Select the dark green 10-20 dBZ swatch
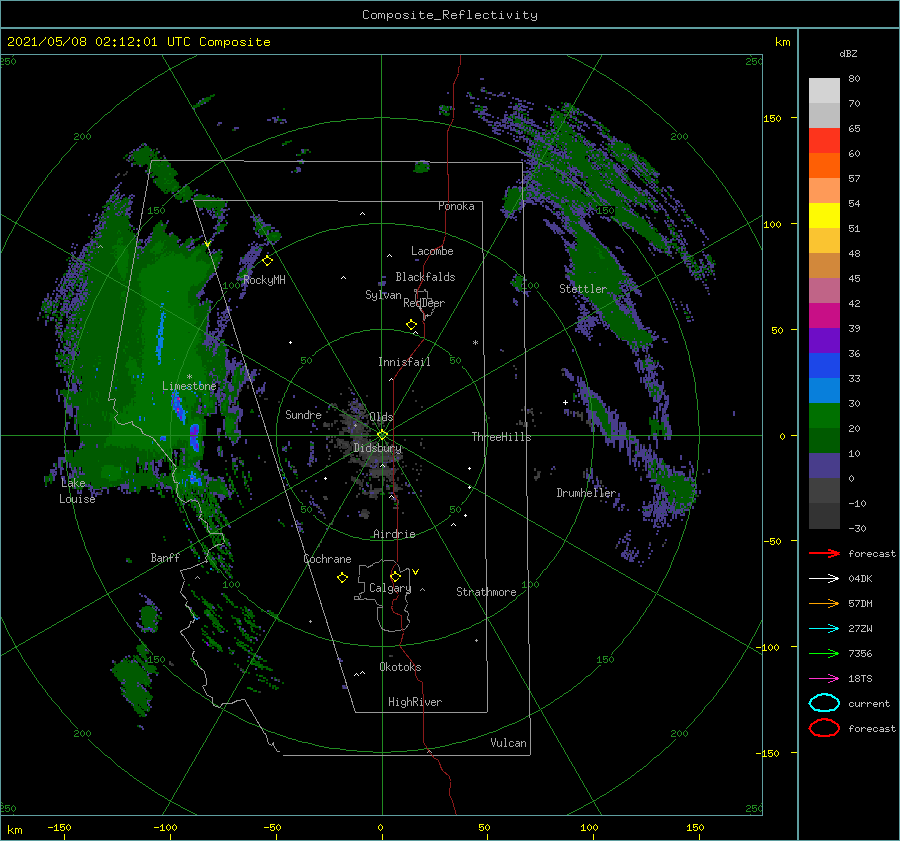900x841 pixels. [824, 441]
